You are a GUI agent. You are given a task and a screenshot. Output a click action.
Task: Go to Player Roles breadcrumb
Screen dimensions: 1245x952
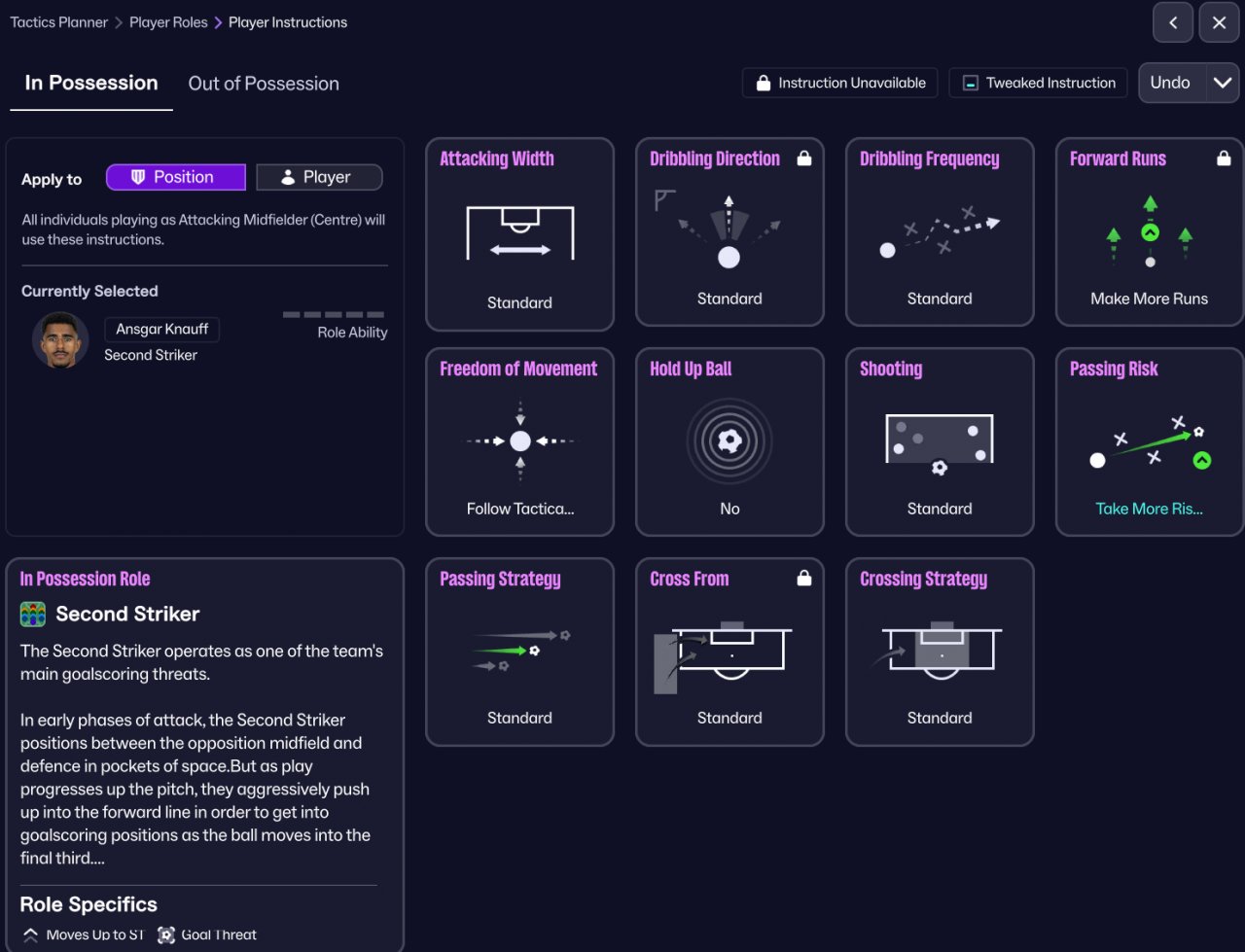coord(168,22)
